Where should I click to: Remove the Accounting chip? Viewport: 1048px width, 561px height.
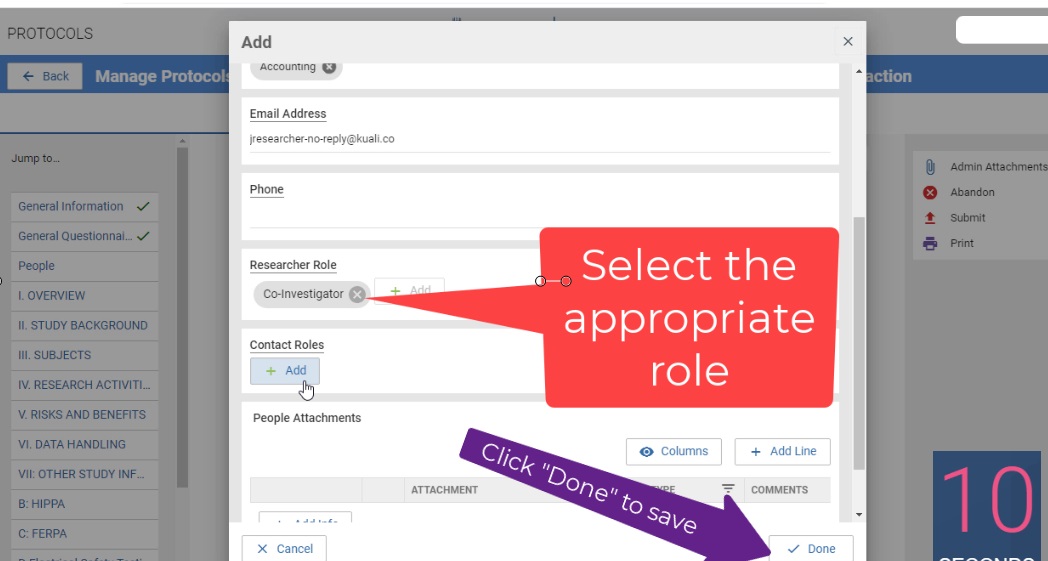click(x=329, y=68)
